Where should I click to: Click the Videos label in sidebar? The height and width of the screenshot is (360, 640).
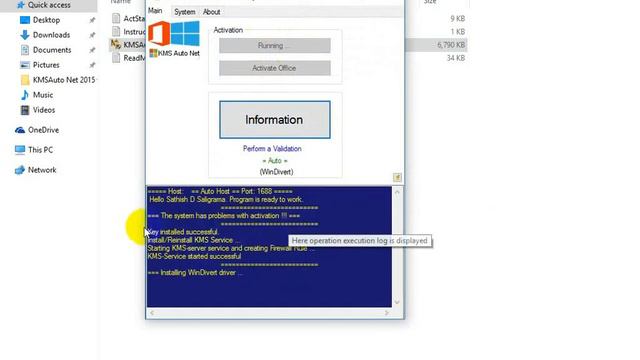click(44, 110)
